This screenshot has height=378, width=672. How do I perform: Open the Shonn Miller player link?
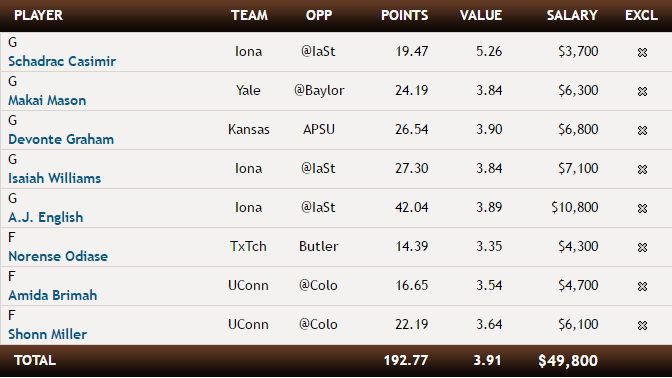[x=48, y=334]
